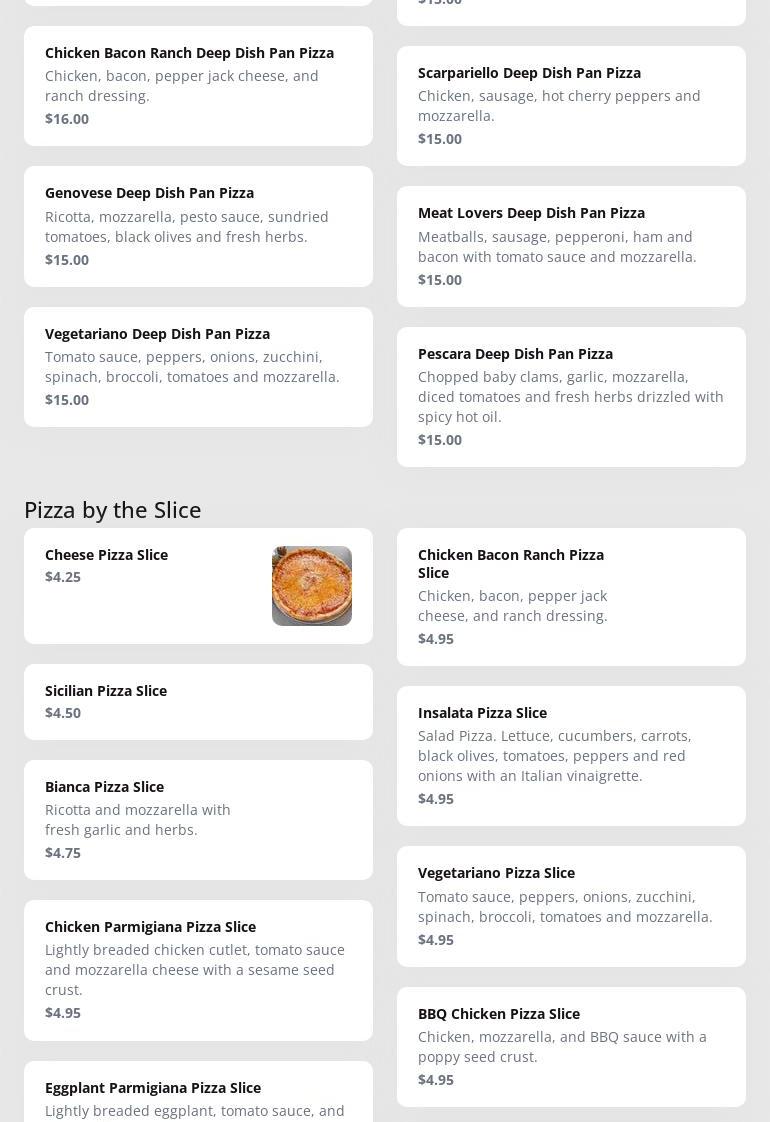Screen dimensions: 770x1122
Task: Click the $16.00 price on Chicken Bacon Ranch
Action: pyautogui.click(x=67, y=119)
